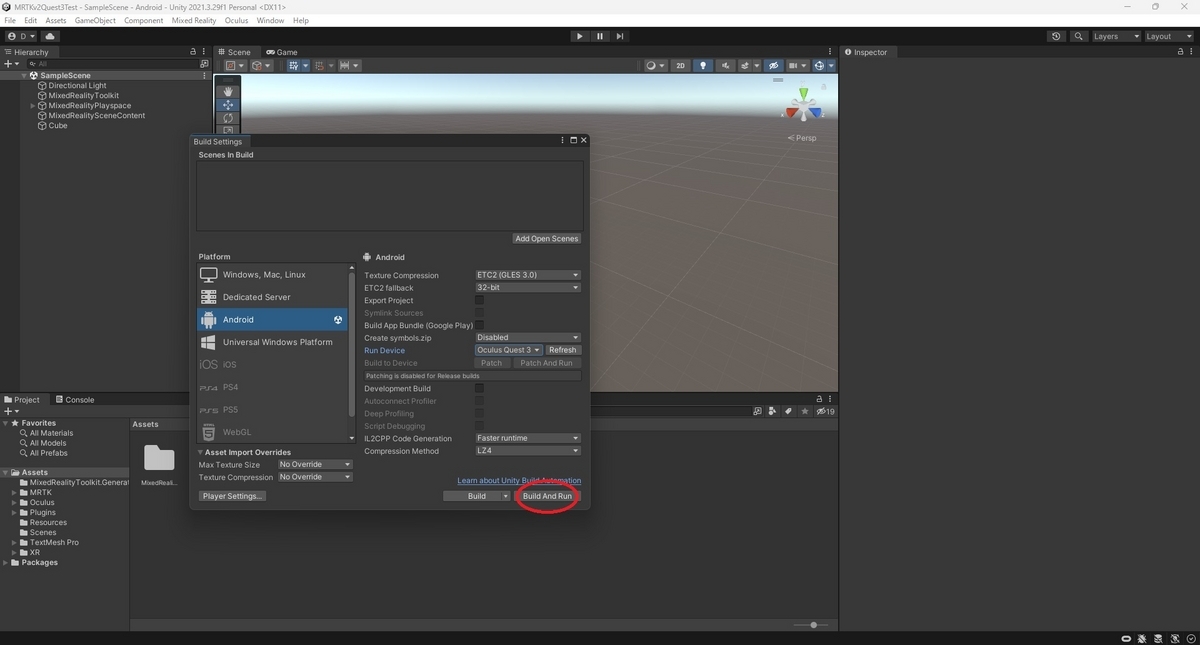Open the account dropdown labeled D
The image size is (1200, 645).
[x=21, y=36]
